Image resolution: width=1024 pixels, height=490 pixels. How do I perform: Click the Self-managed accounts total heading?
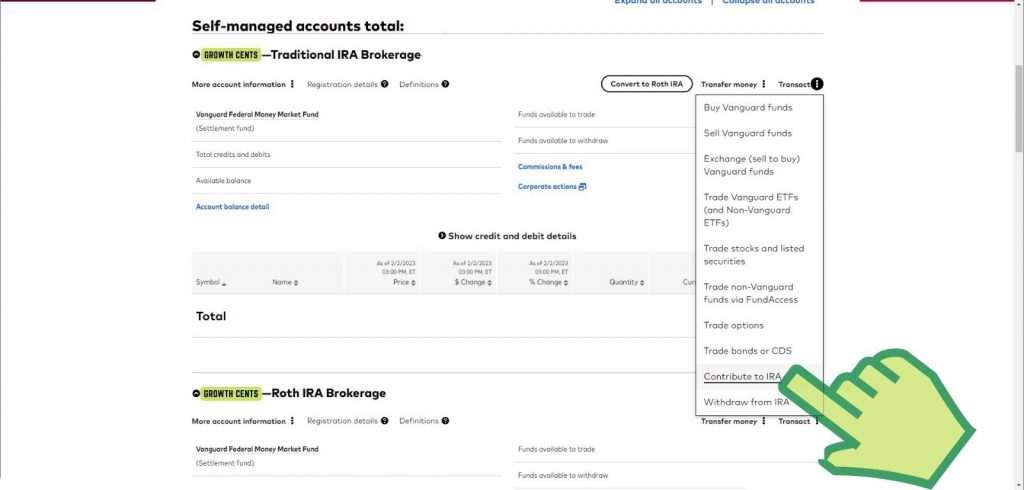pyautogui.click(x=298, y=26)
